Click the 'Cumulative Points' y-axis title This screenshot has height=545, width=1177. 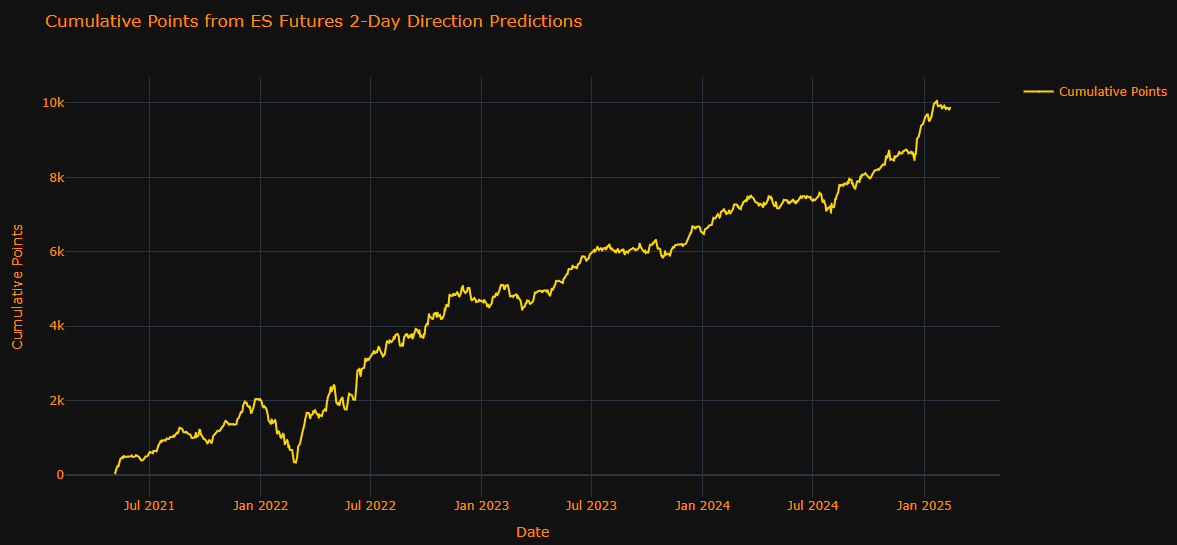click(x=18, y=287)
